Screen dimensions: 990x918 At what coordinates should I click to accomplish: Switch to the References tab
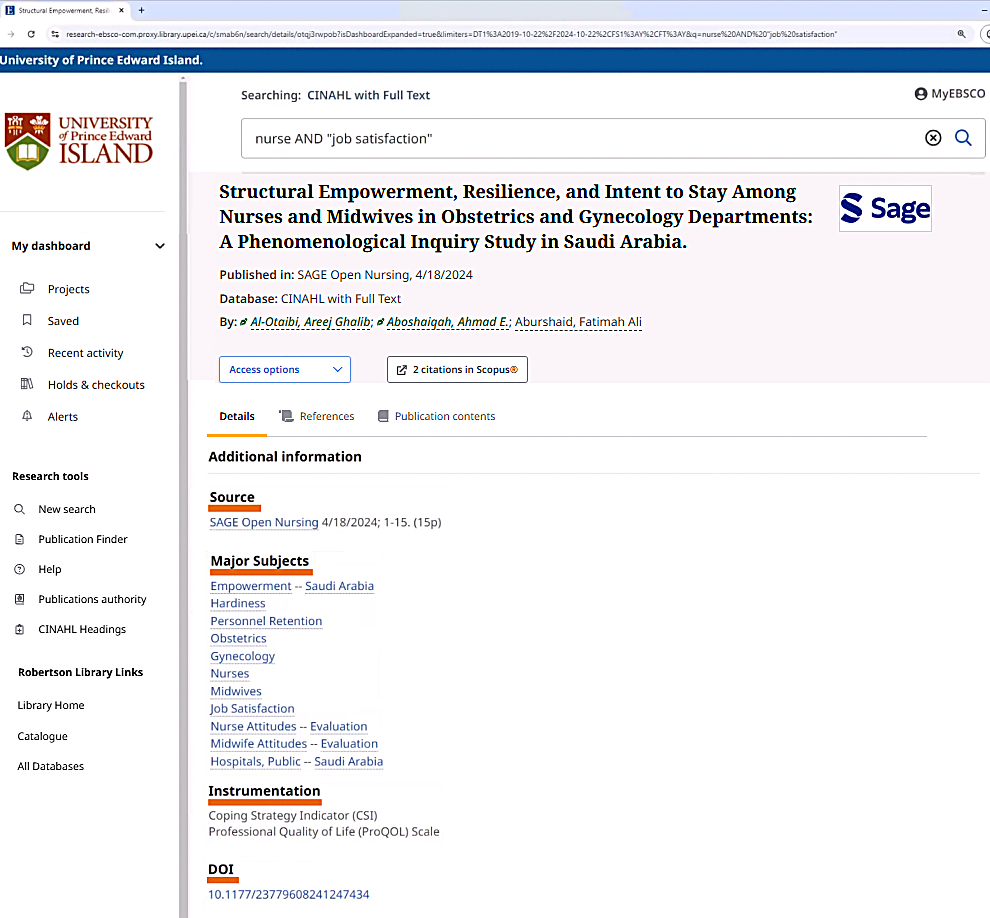click(x=317, y=416)
